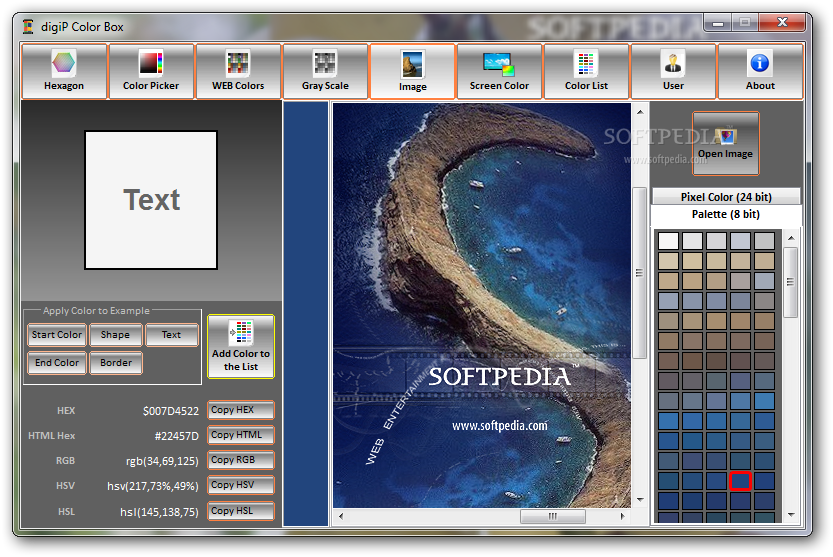
Task: Apply color to Shape
Action: point(115,335)
